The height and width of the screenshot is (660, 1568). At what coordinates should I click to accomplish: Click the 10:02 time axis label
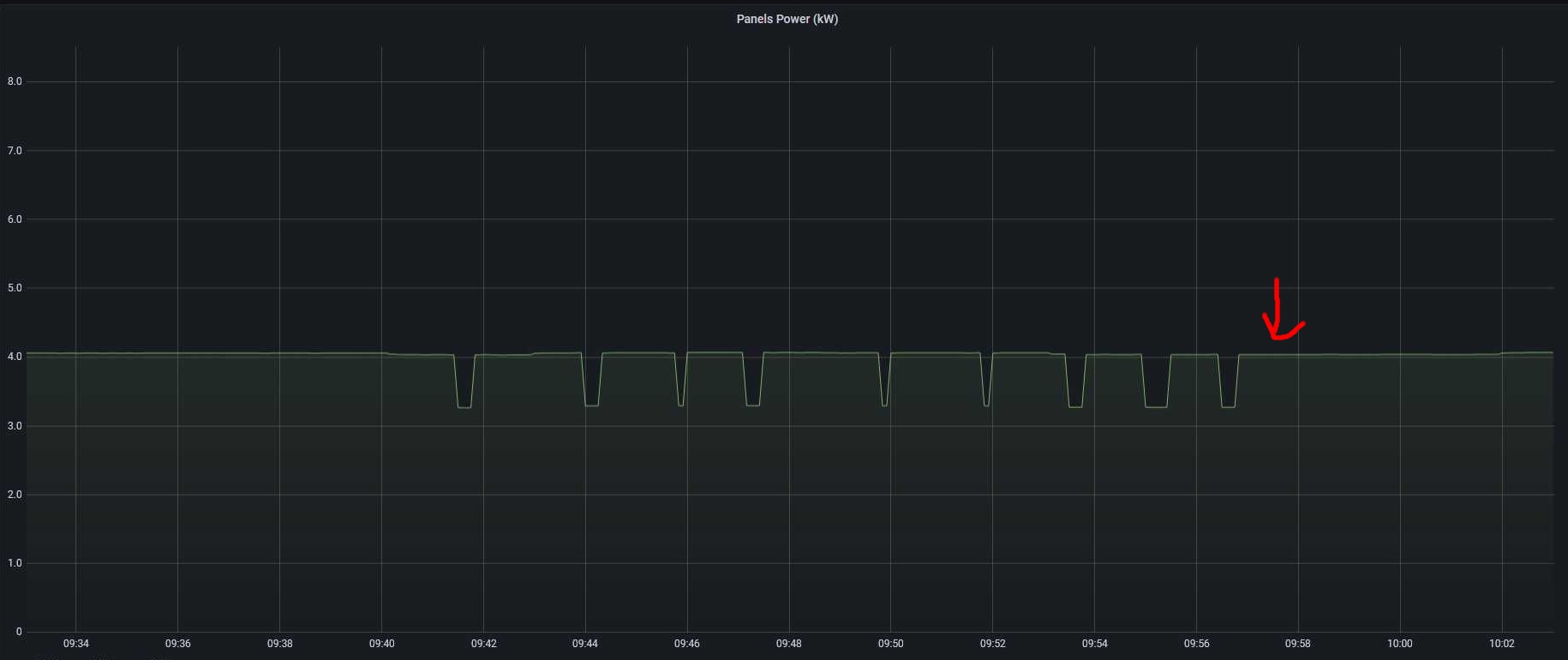pos(1501,643)
